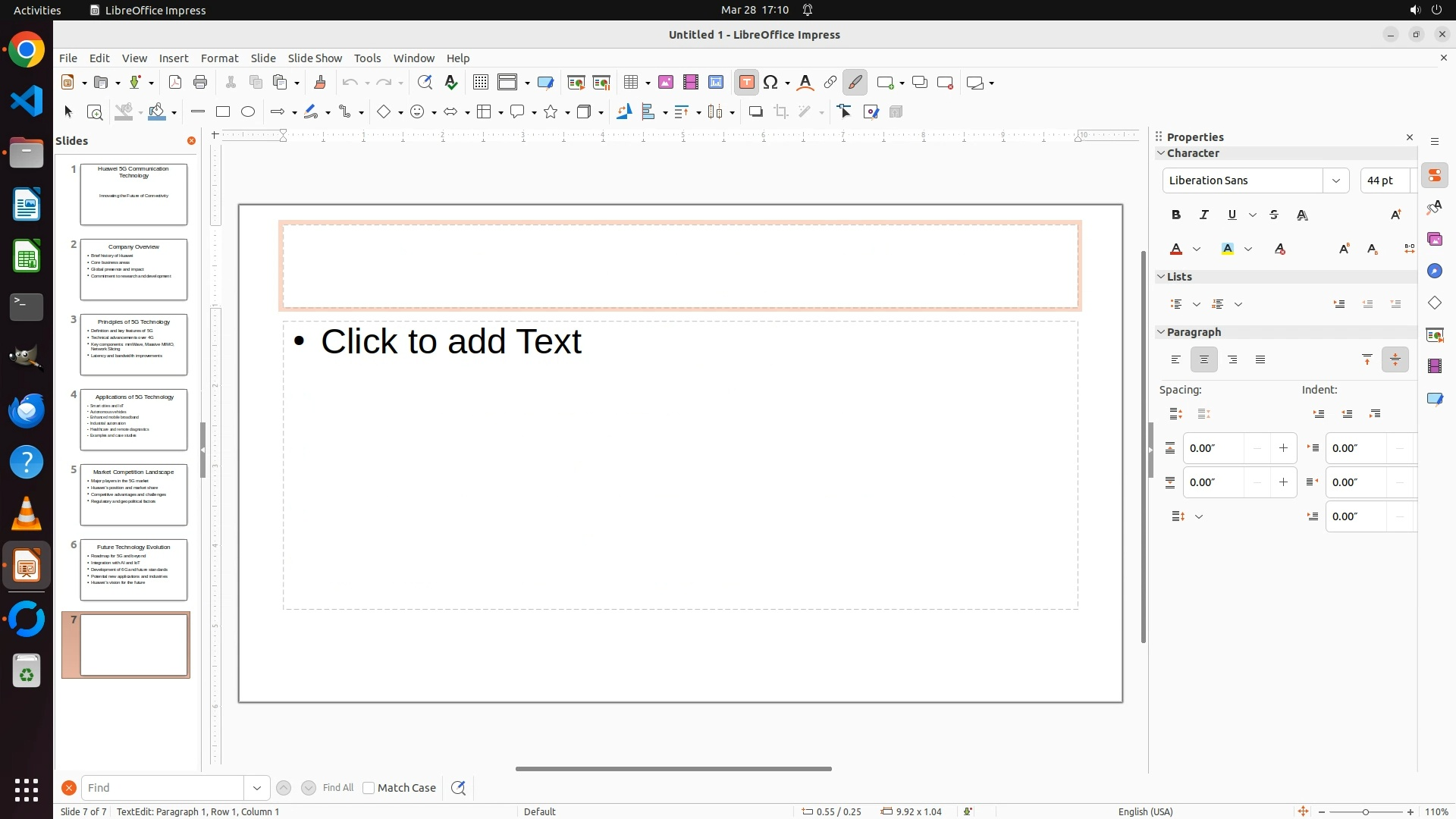
Task: Click the zoom slider in status bar
Action: coord(1365,811)
